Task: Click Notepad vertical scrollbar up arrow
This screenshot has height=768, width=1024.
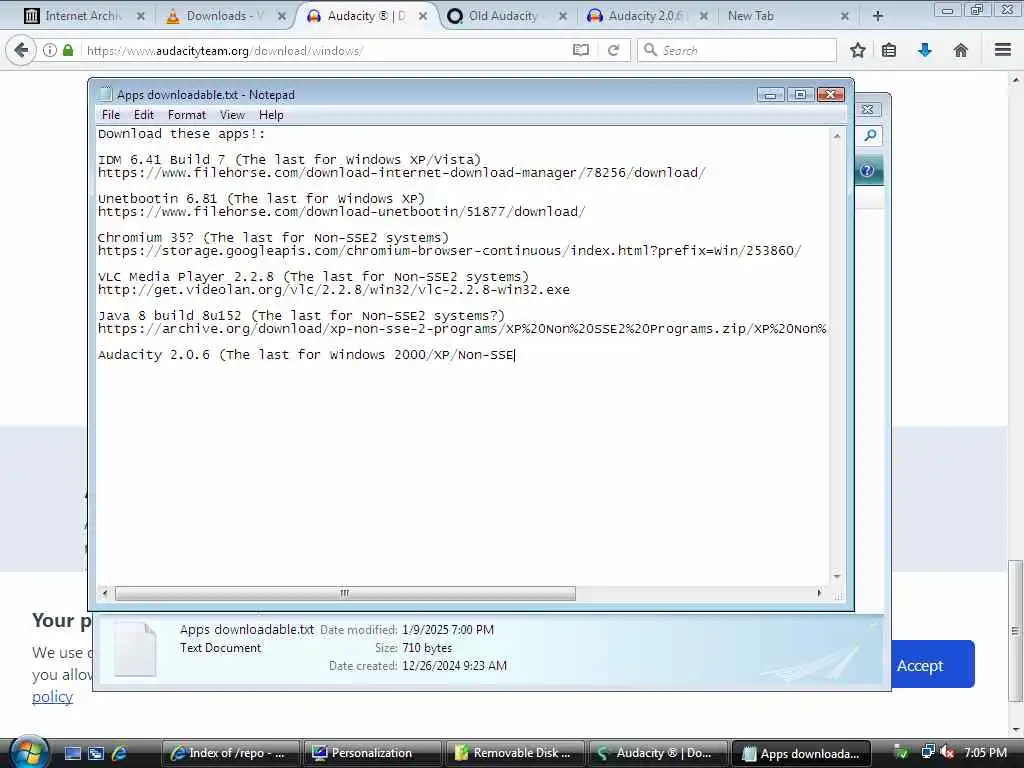Action: (837, 135)
